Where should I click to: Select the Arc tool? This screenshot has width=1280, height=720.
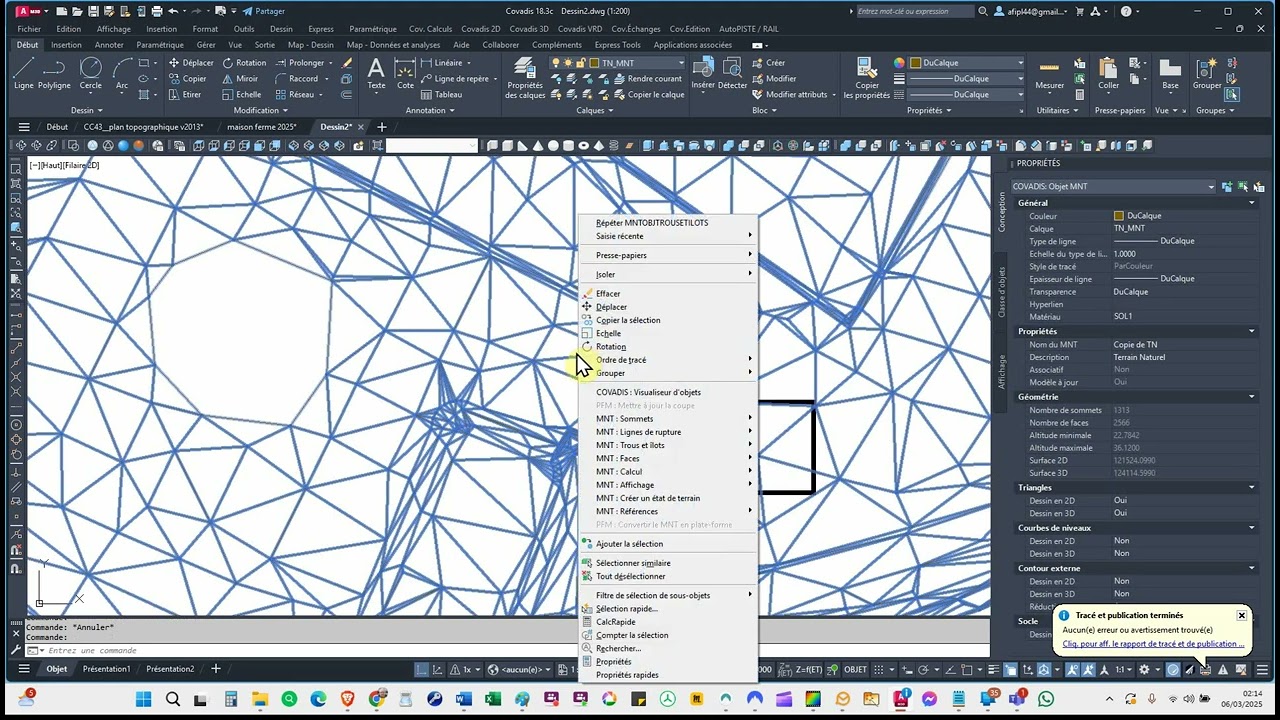tap(122, 74)
